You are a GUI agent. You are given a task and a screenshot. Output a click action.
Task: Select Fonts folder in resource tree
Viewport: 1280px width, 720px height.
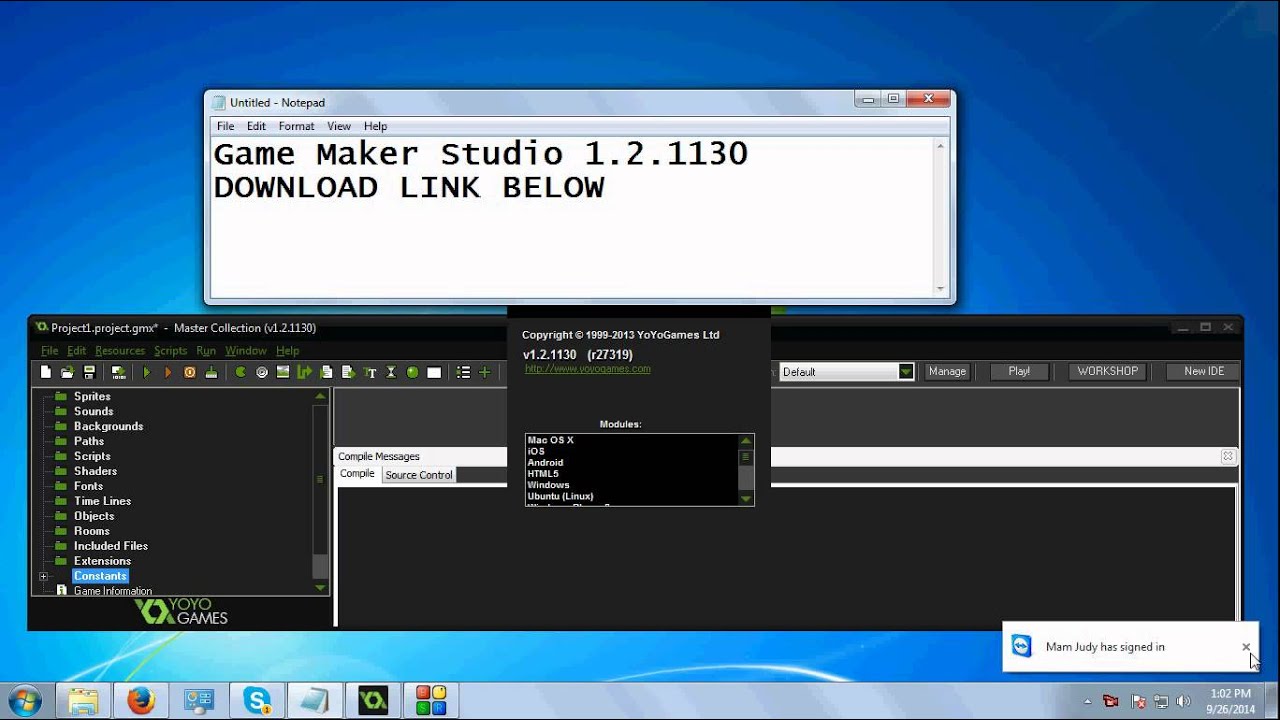coord(88,486)
